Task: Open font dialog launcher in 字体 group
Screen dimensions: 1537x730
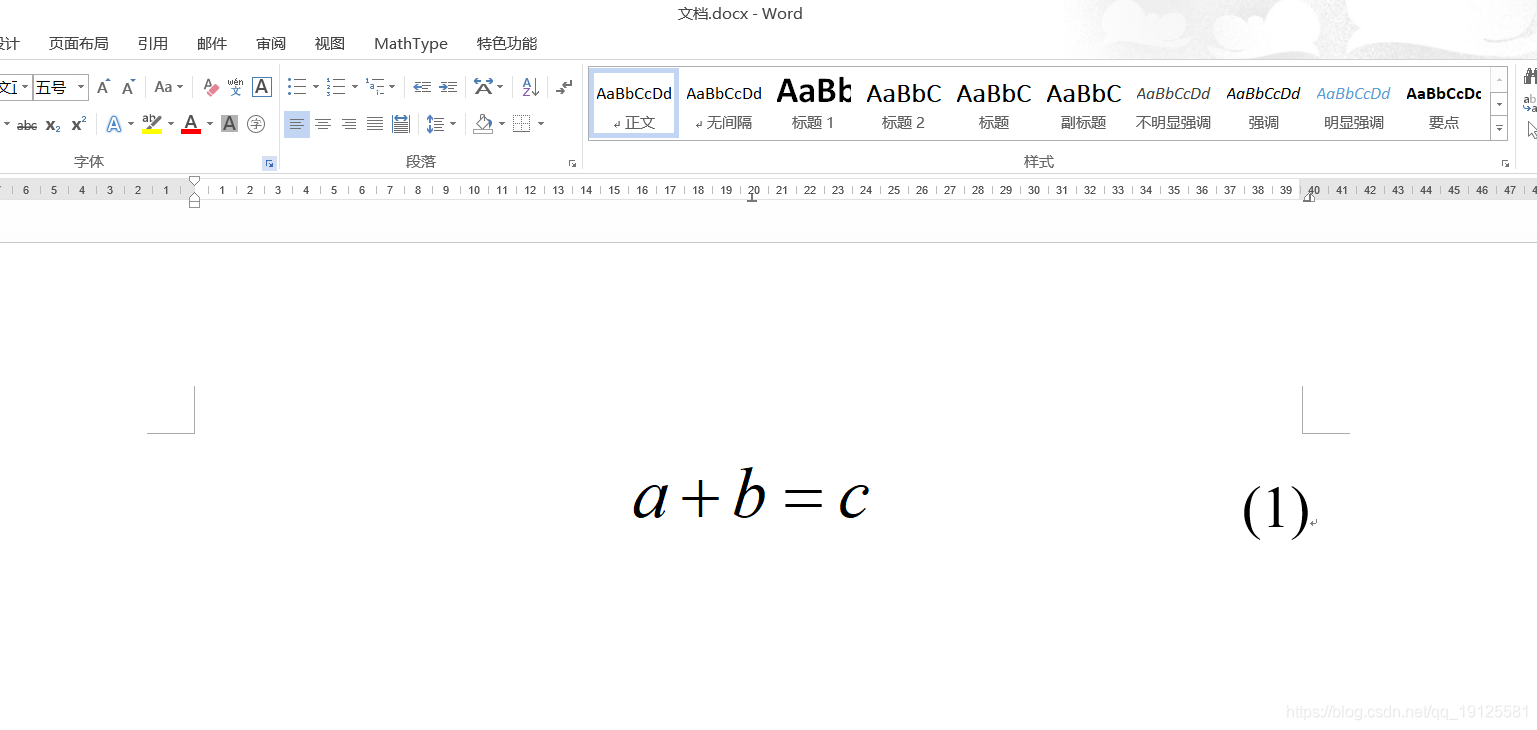Action: tap(269, 163)
